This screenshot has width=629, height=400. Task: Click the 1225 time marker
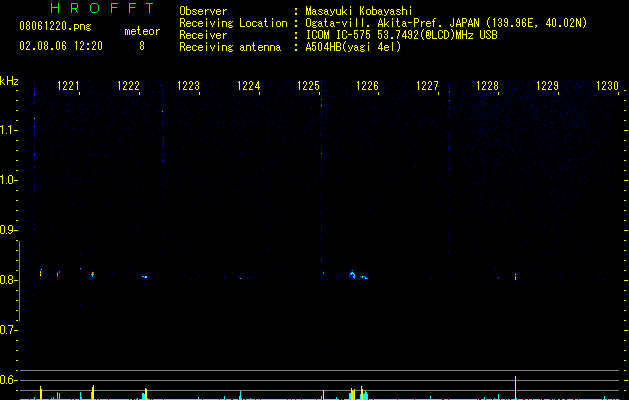click(x=308, y=86)
